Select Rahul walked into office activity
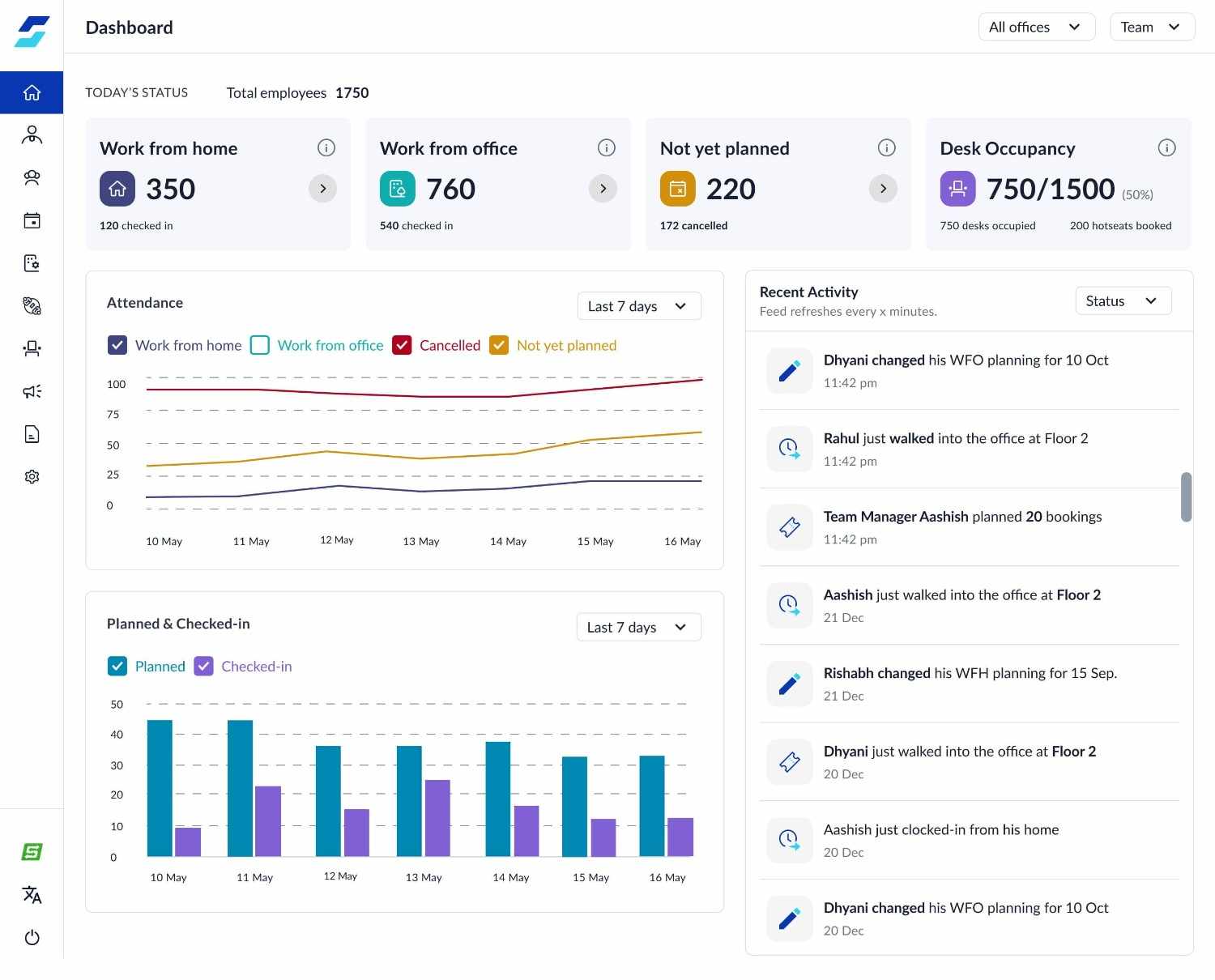1215x980 pixels. tap(955, 449)
